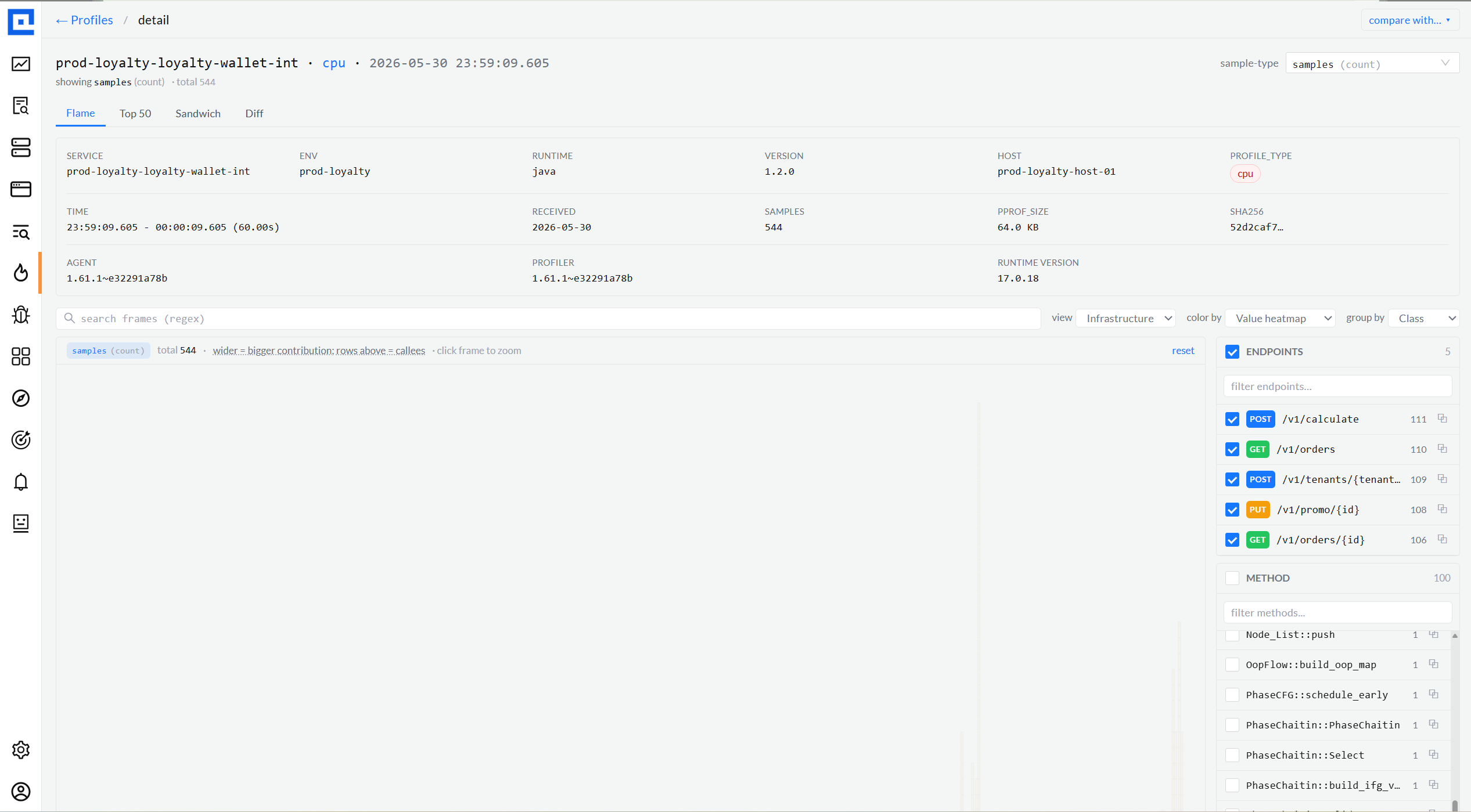Click the app logo icon in sidebar
This screenshot has height=812, width=1471.
21,21
